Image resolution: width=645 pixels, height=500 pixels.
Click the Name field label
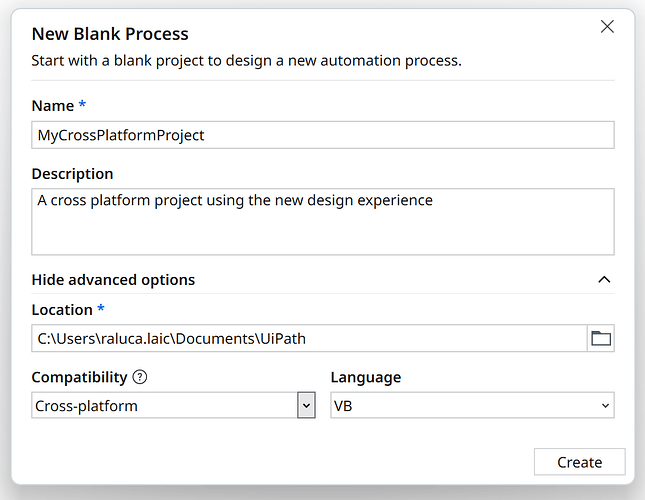(x=52, y=106)
